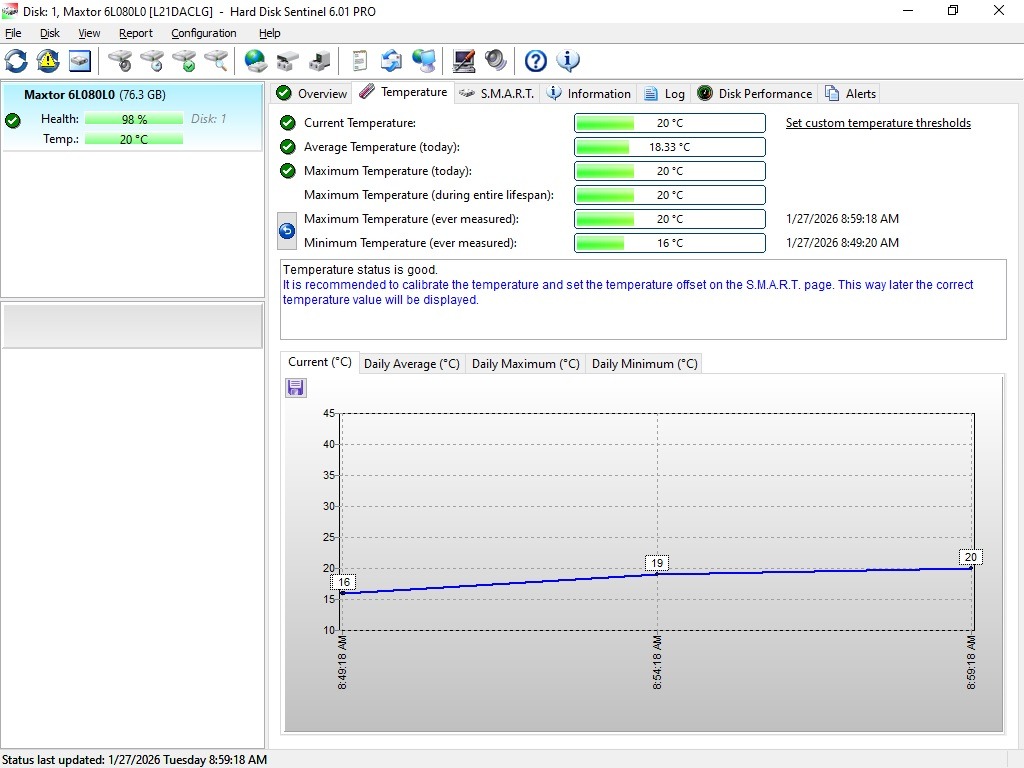Screen dimensions: 1024x768
Task: Show the Daily Maximum (°C) chart tab
Action: [x=525, y=364]
